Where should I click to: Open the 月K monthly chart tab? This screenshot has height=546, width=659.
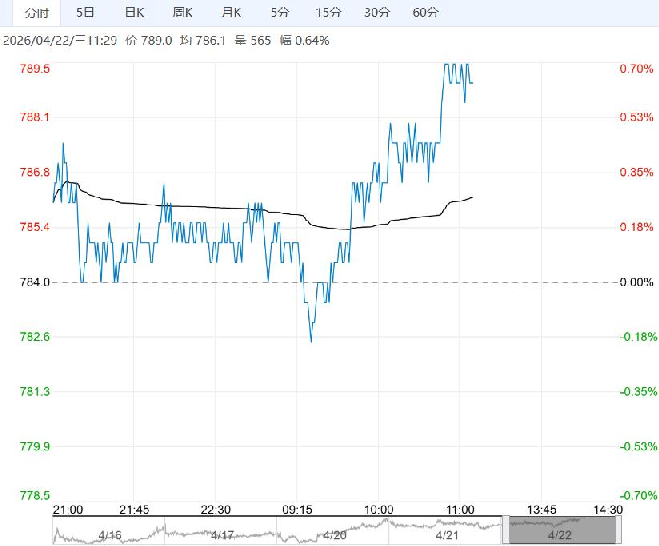(231, 12)
